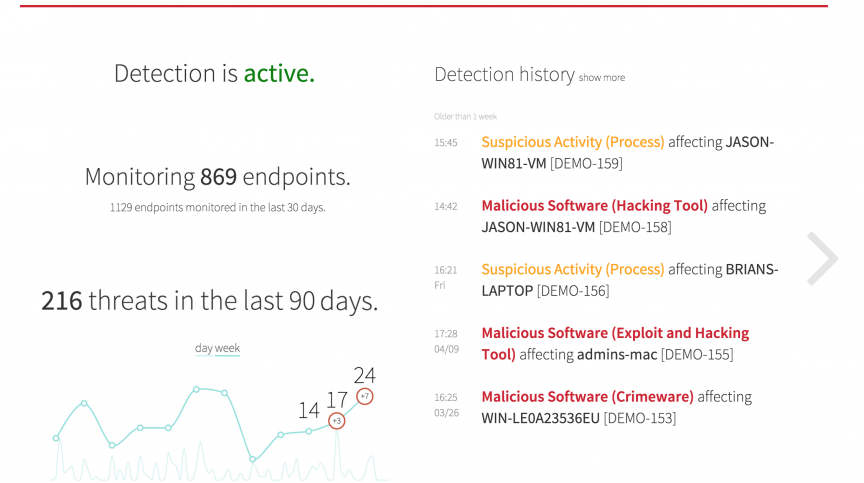Image resolution: width=864 pixels, height=483 pixels.
Task: Go to next panel with right chevron arrow
Action: [822, 259]
